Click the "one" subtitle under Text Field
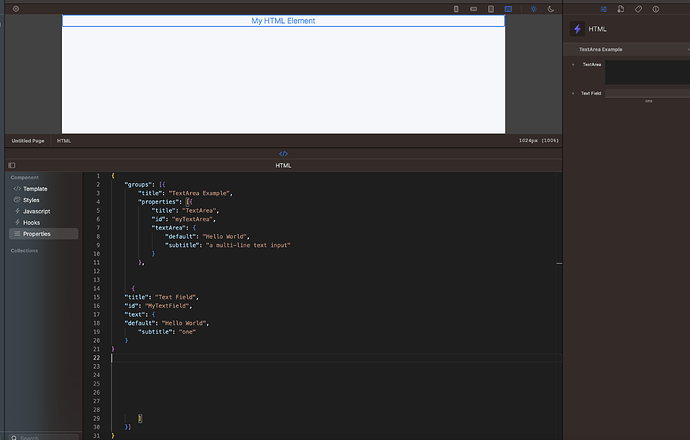Screen dimensions: 690x440 coord(649,101)
